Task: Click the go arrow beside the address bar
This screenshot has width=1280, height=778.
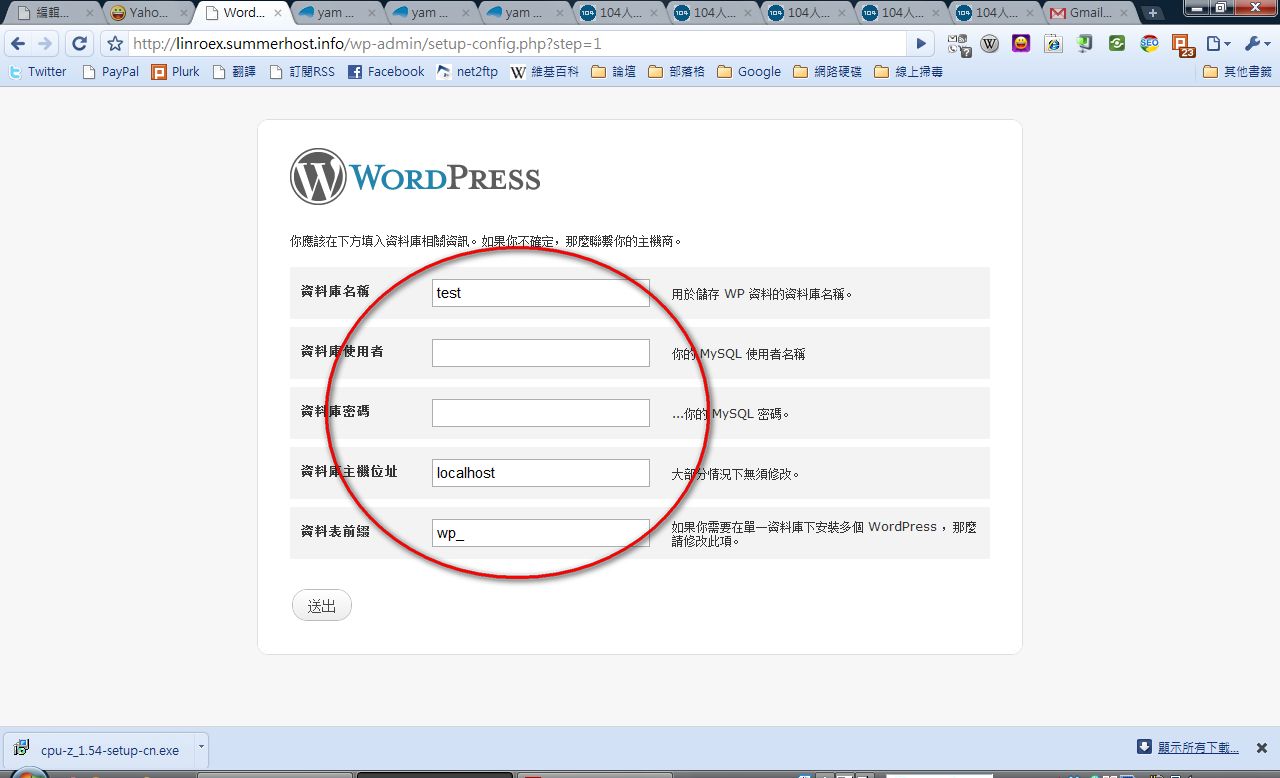Action: coord(922,44)
